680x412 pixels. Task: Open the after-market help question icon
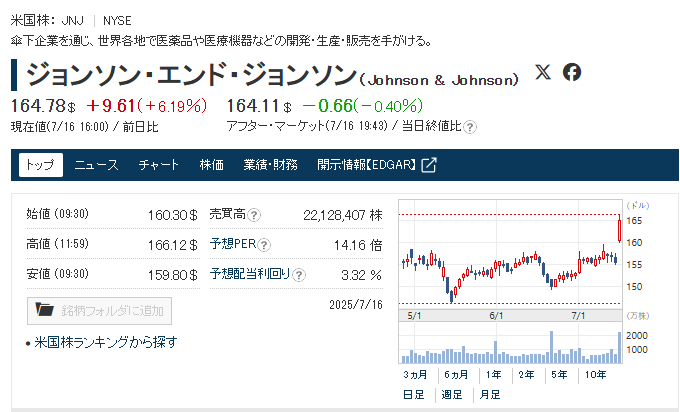470,127
